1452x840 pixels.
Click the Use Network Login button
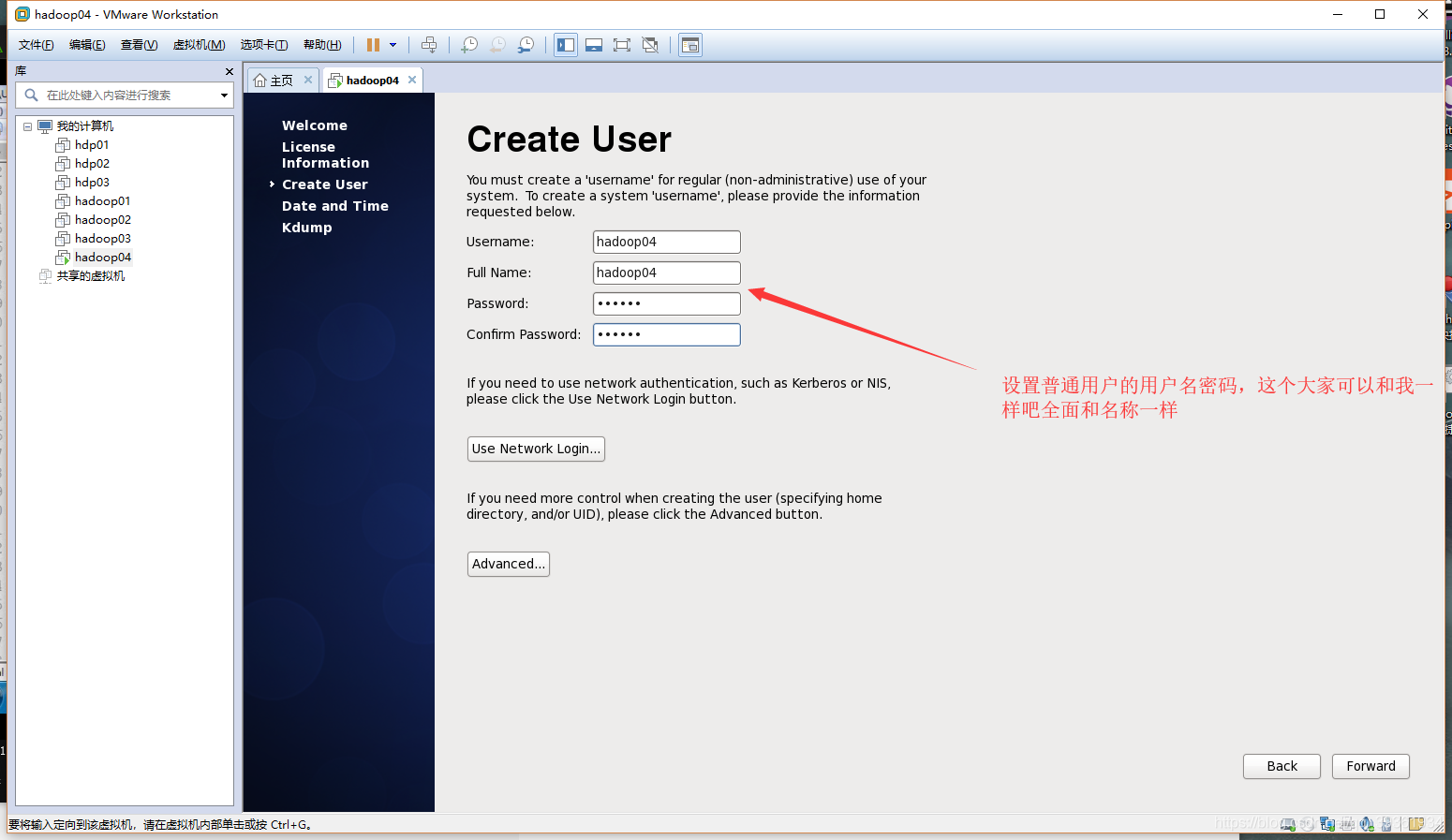(x=536, y=449)
